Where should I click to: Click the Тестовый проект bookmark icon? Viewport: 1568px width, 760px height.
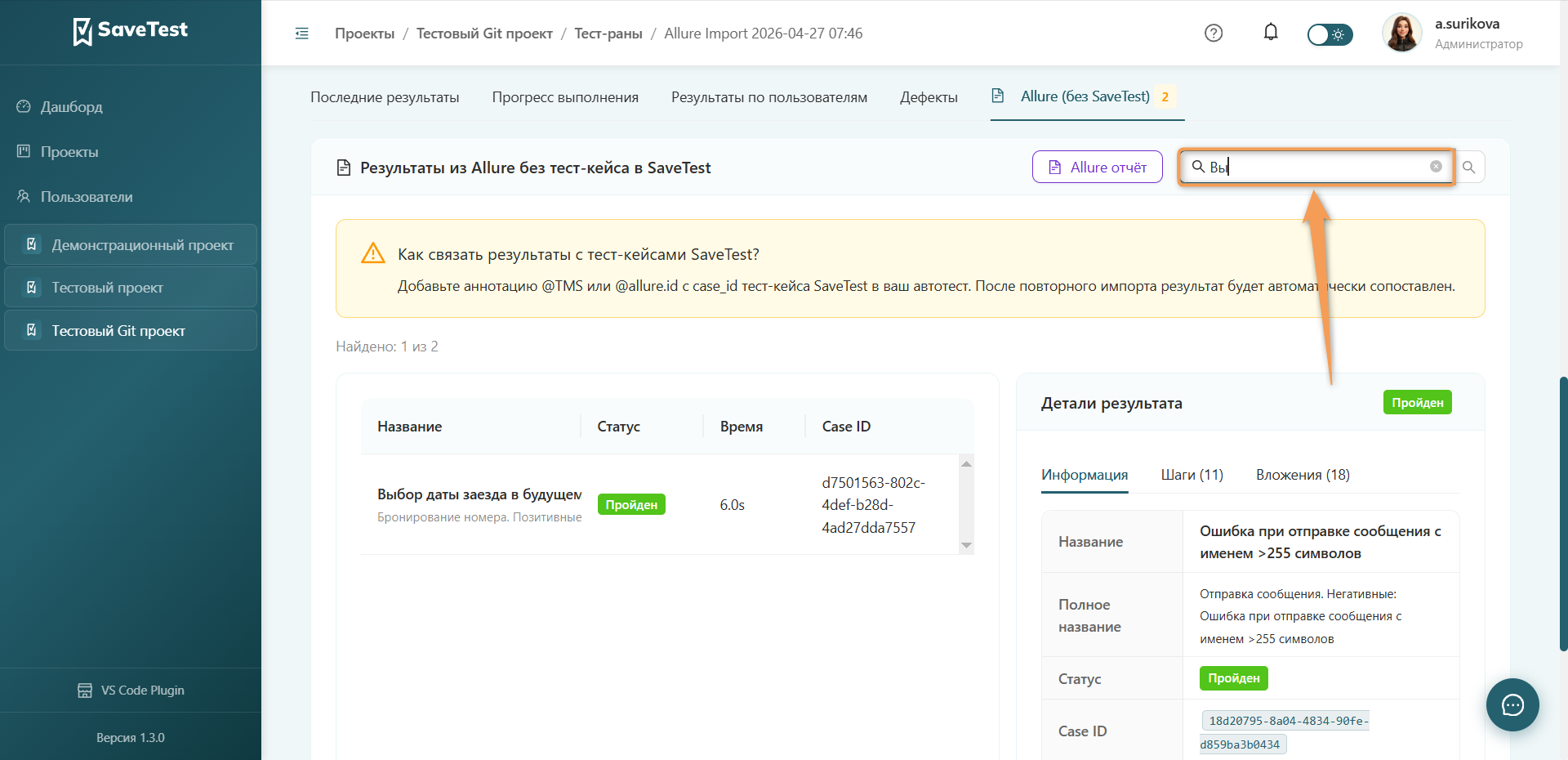32,287
